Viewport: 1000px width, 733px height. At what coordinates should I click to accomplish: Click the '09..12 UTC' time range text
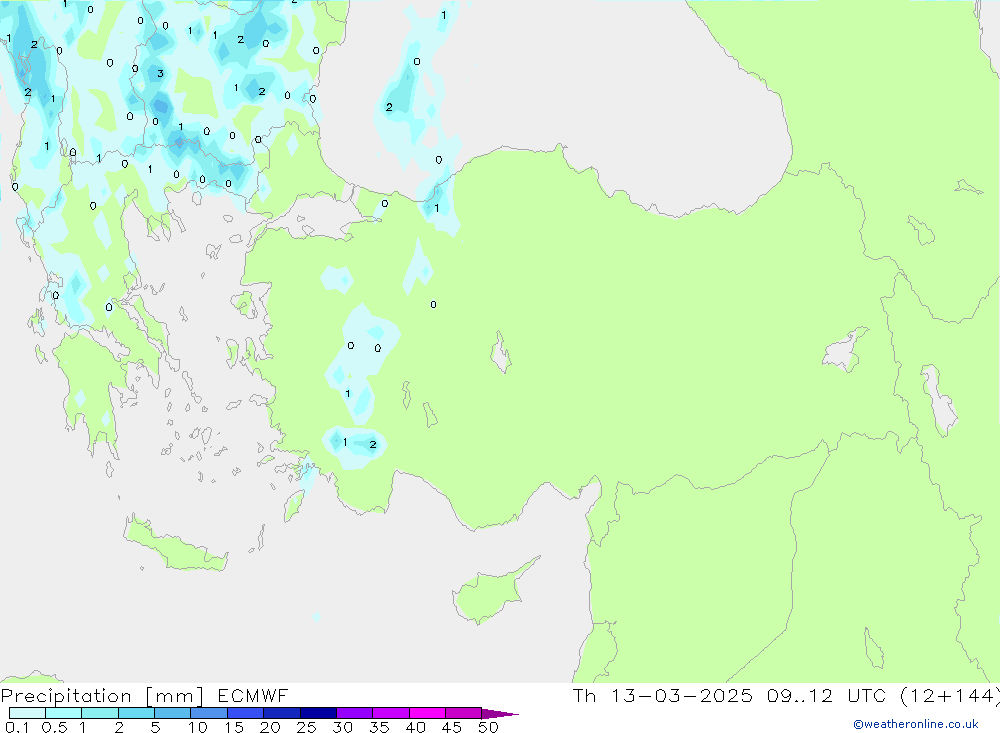pos(827,695)
